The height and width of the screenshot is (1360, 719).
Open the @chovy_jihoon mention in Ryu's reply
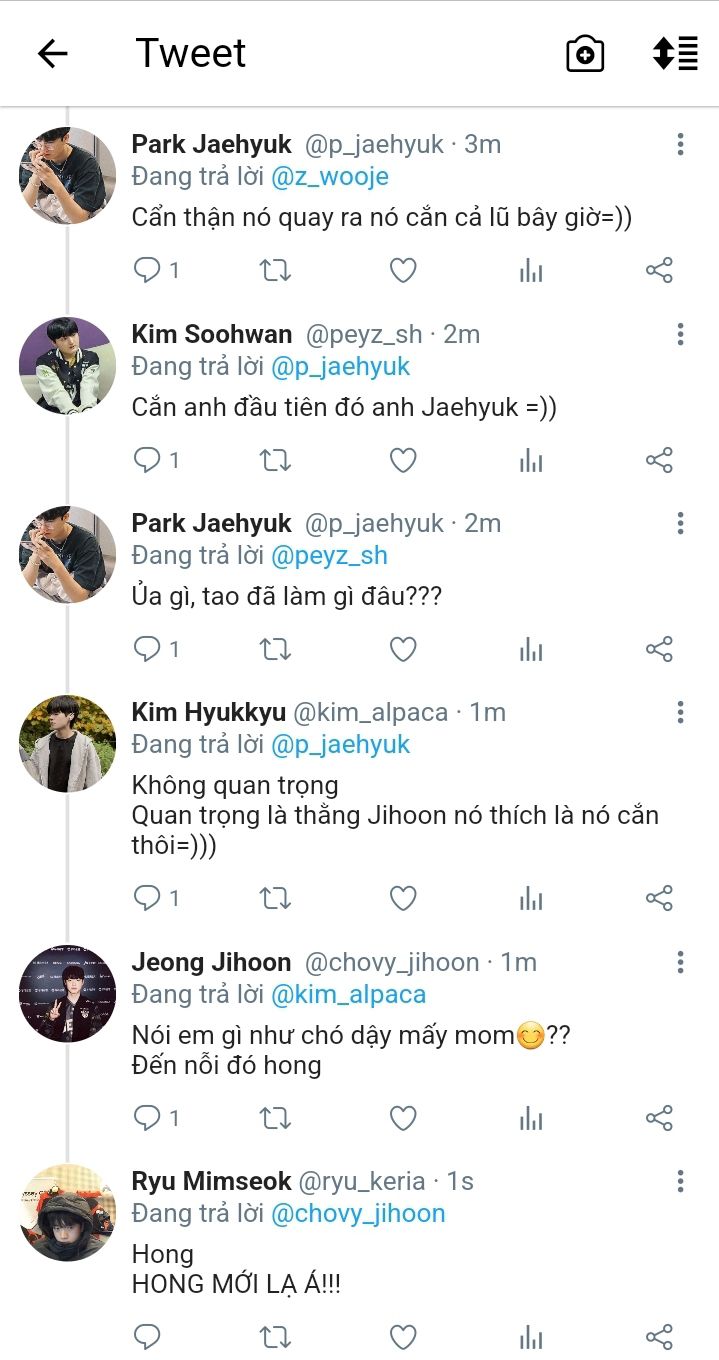tap(358, 1214)
